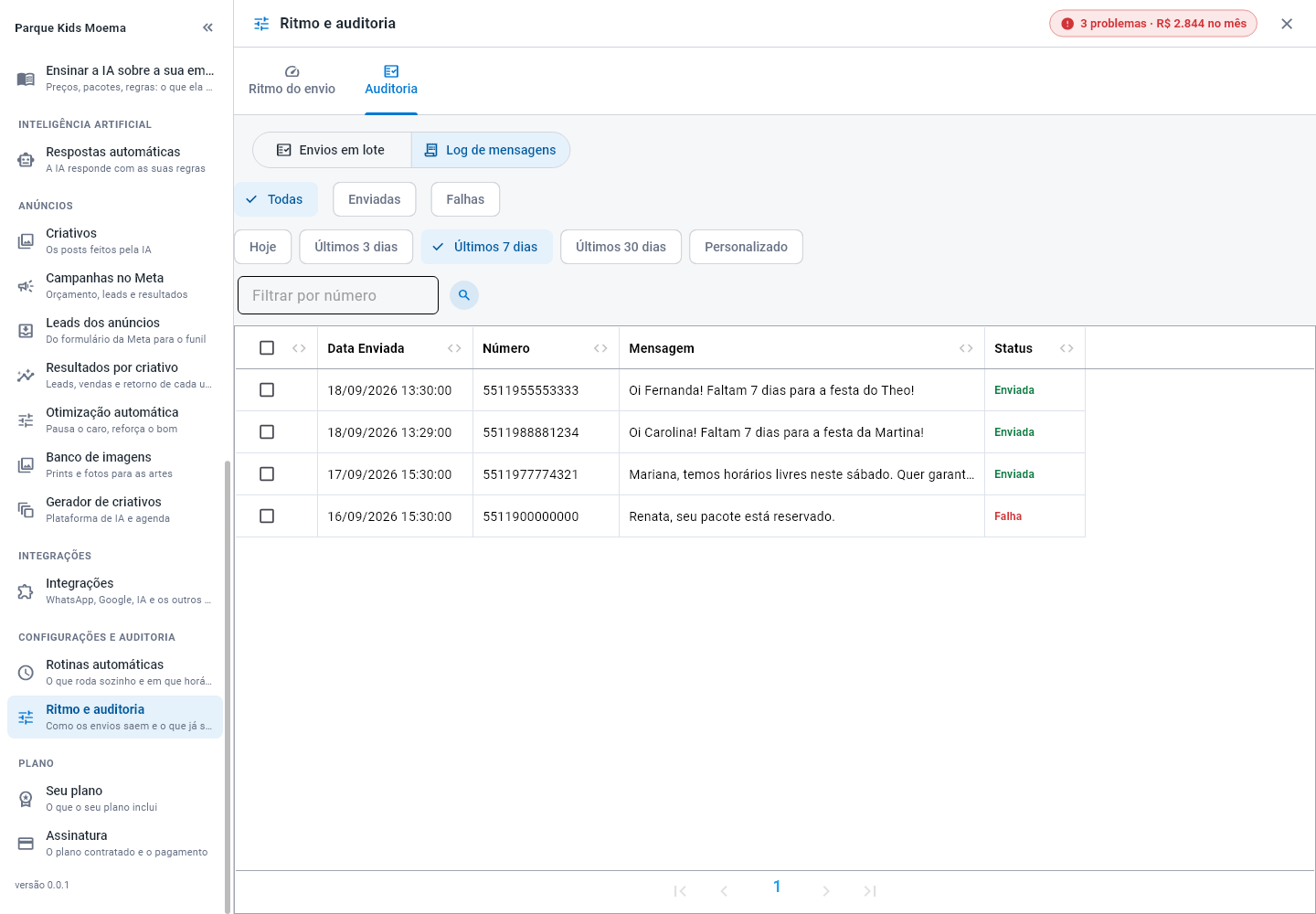Click the arrows in the selection column header
The height and width of the screenshot is (914, 1316).
pos(299,348)
